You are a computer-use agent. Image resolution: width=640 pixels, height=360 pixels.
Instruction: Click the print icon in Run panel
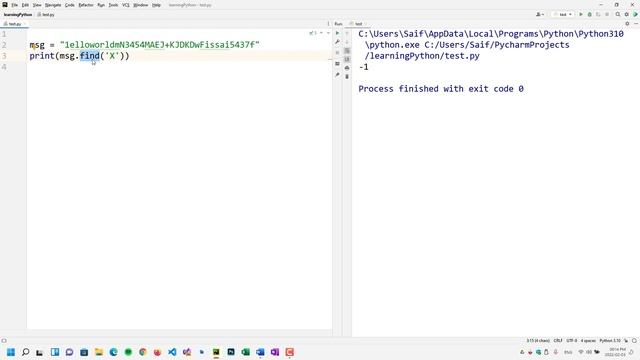pos(347,68)
